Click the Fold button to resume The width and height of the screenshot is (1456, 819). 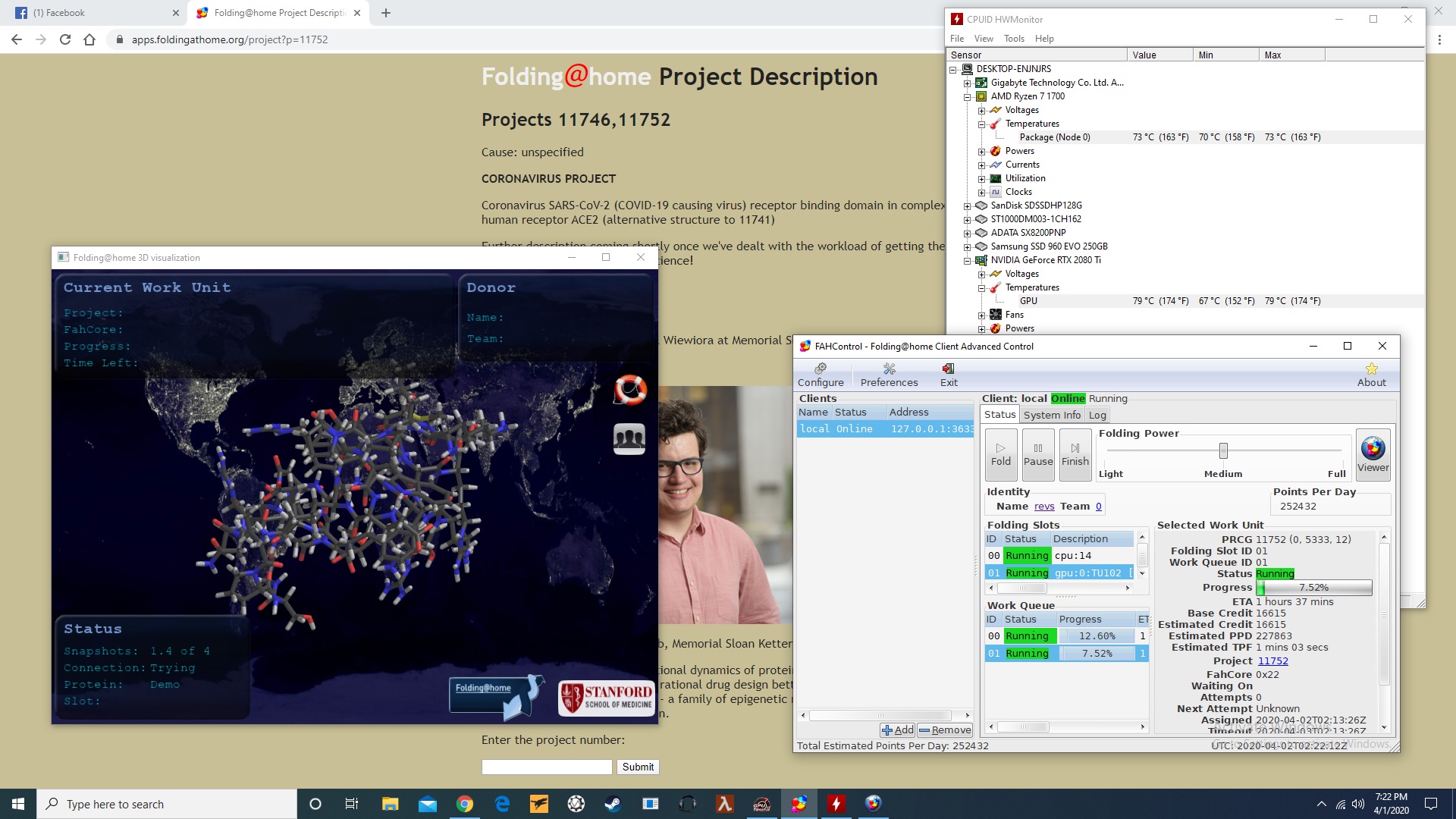[1001, 454]
